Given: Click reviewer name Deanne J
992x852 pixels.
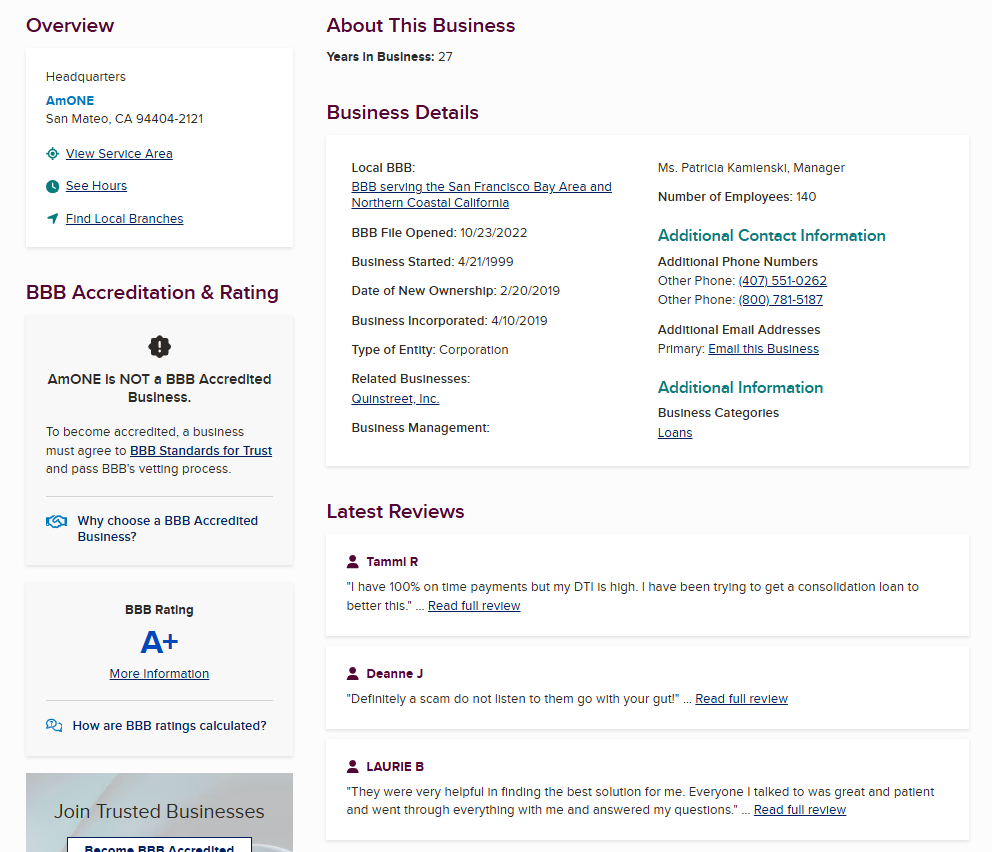Looking at the screenshot, I should (x=395, y=674).
